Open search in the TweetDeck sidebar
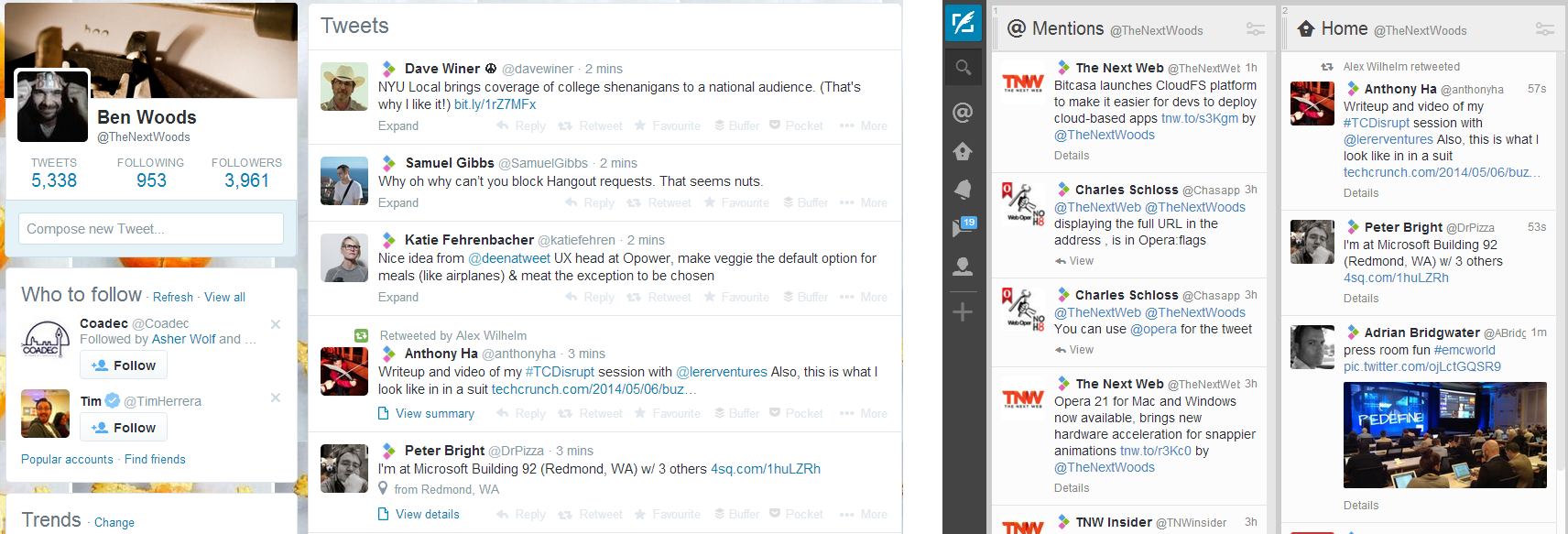Image resolution: width=1568 pixels, height=534 pixels. pos(963,68)
